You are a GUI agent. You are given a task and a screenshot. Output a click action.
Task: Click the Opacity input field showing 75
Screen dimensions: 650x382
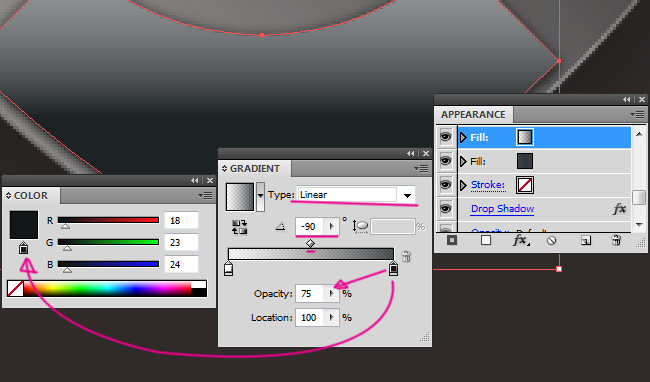310,293
